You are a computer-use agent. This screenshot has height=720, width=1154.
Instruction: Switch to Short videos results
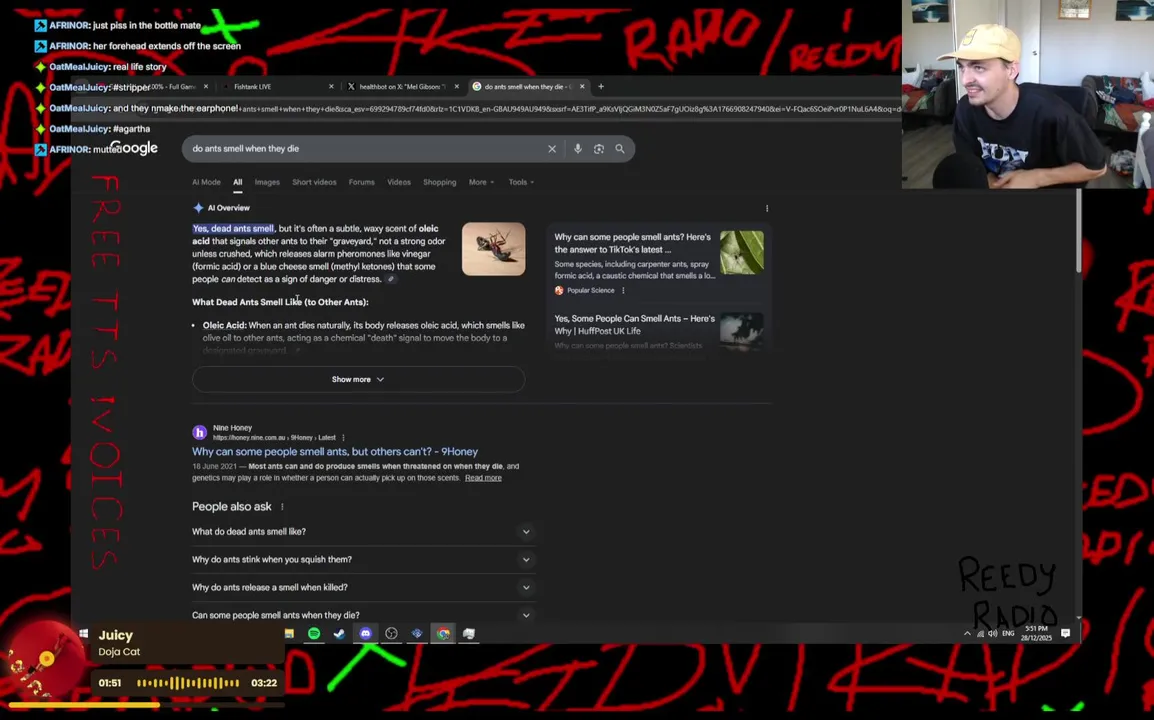tap(314, 182)
